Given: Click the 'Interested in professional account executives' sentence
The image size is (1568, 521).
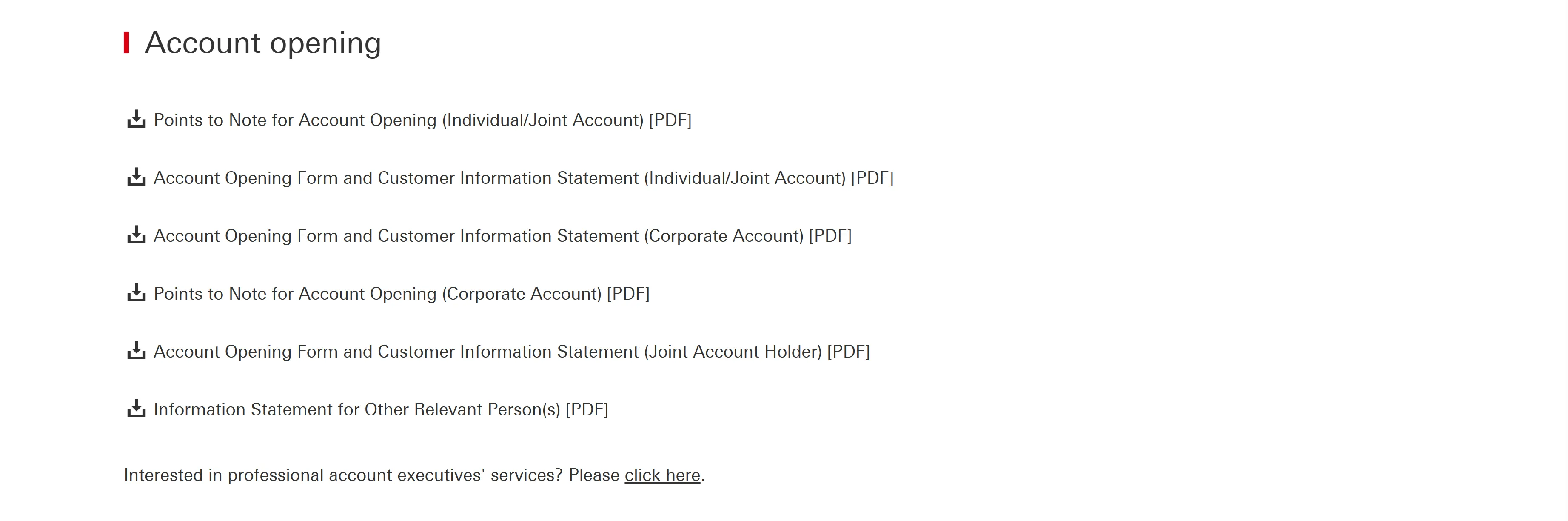Looking at the screenshot, I should pyautogui.click(x=414, y=475).
